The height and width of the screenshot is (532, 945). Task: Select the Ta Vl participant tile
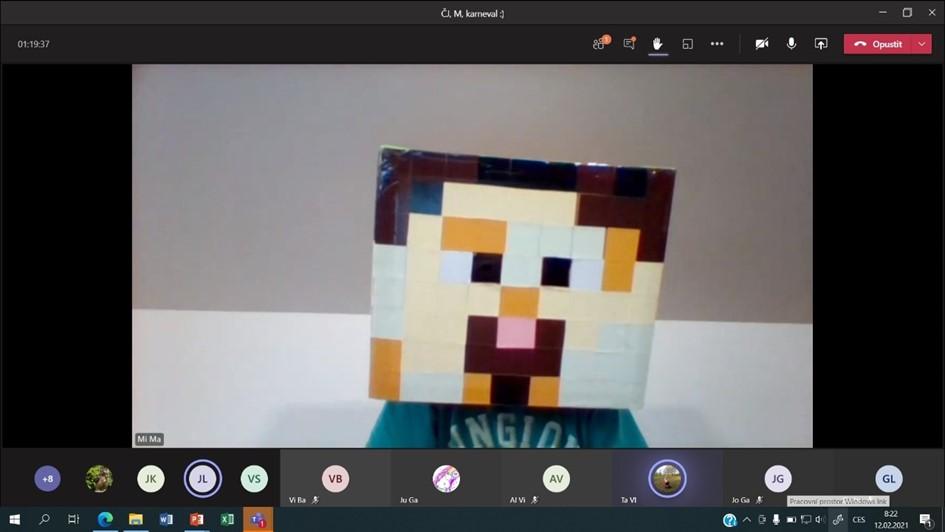(667, 479)
